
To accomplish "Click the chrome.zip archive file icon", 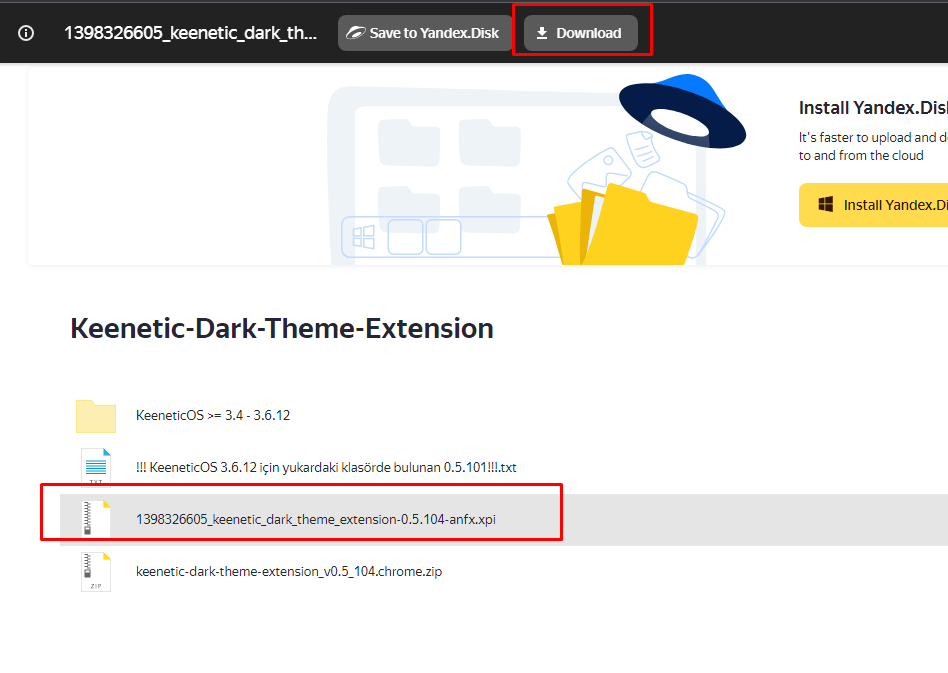I will click(x=96, y=572).
